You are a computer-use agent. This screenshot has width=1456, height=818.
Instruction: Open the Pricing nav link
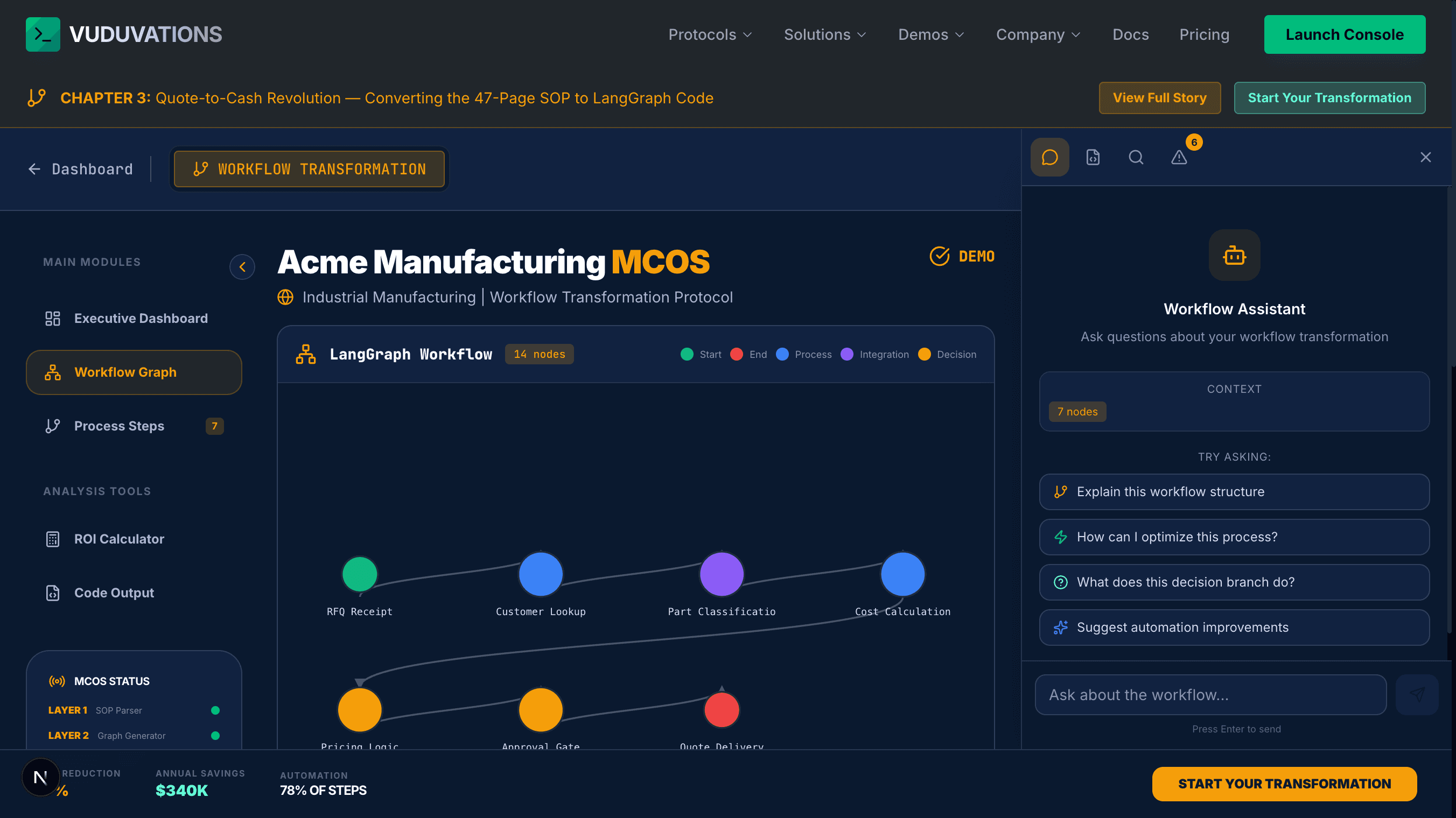point(1204,34)
